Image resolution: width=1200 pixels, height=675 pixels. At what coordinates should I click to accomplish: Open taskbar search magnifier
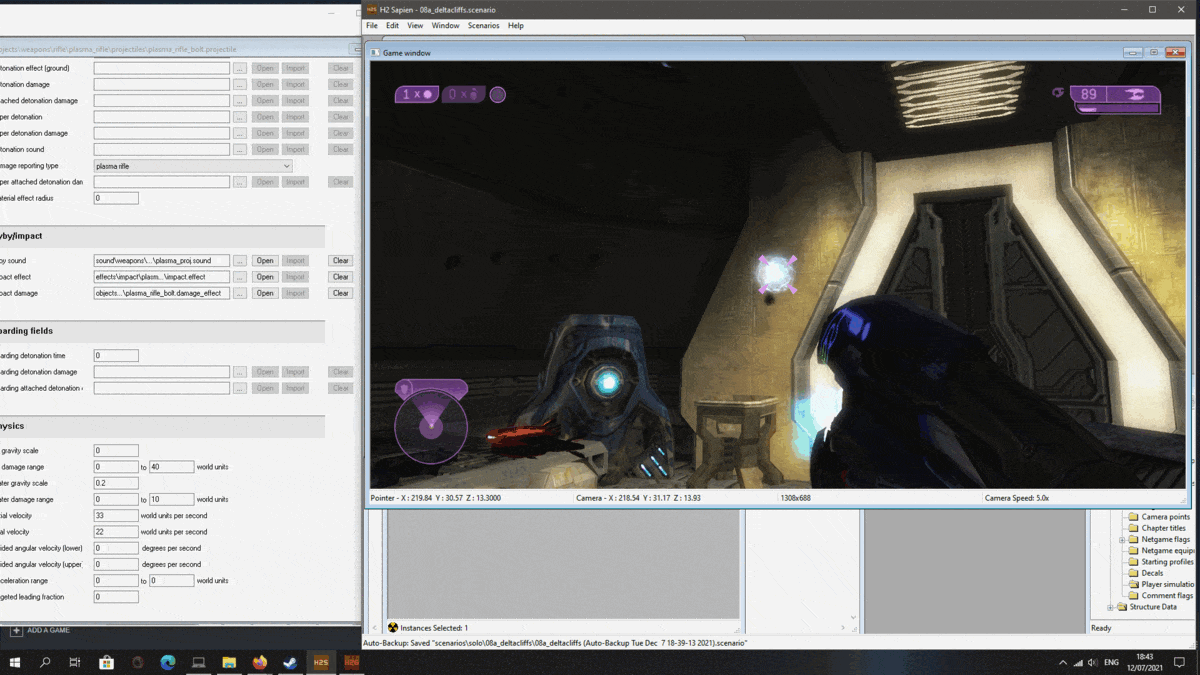point(45,662)
